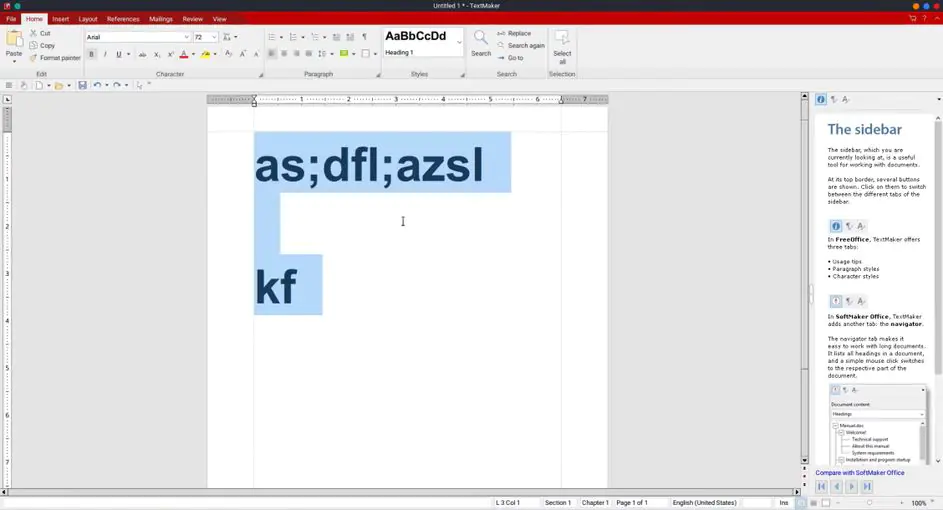Click the red font color swatch
Viewport: 943px width, 510px height.
(x=184, y=54)
